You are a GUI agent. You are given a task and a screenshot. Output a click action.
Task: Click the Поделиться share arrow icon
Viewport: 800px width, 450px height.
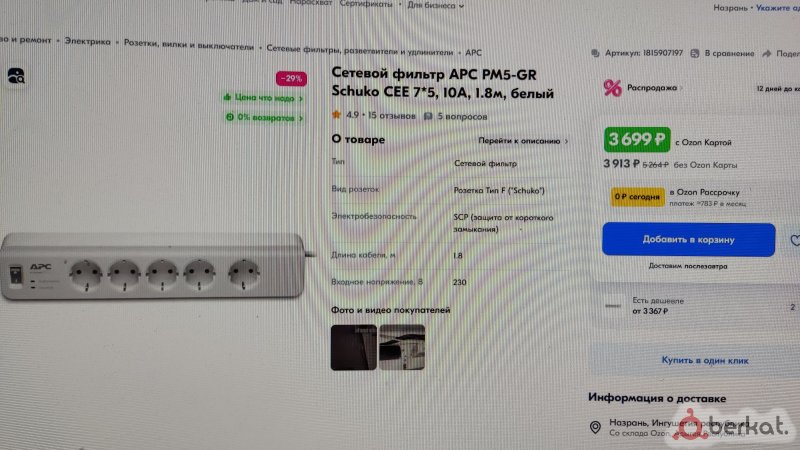pos(766,54)
